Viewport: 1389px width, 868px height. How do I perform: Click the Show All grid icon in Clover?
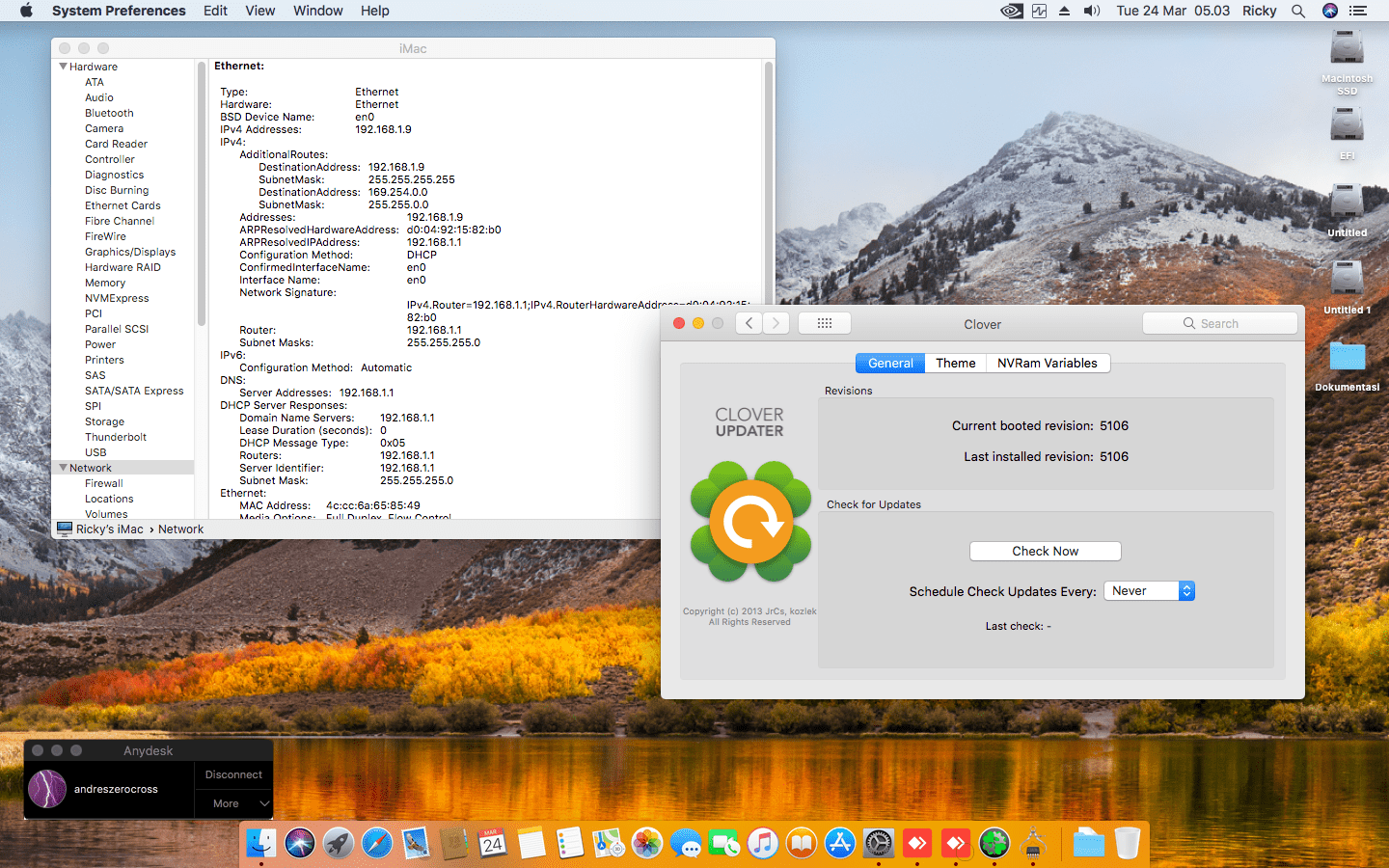coord(824,324)
